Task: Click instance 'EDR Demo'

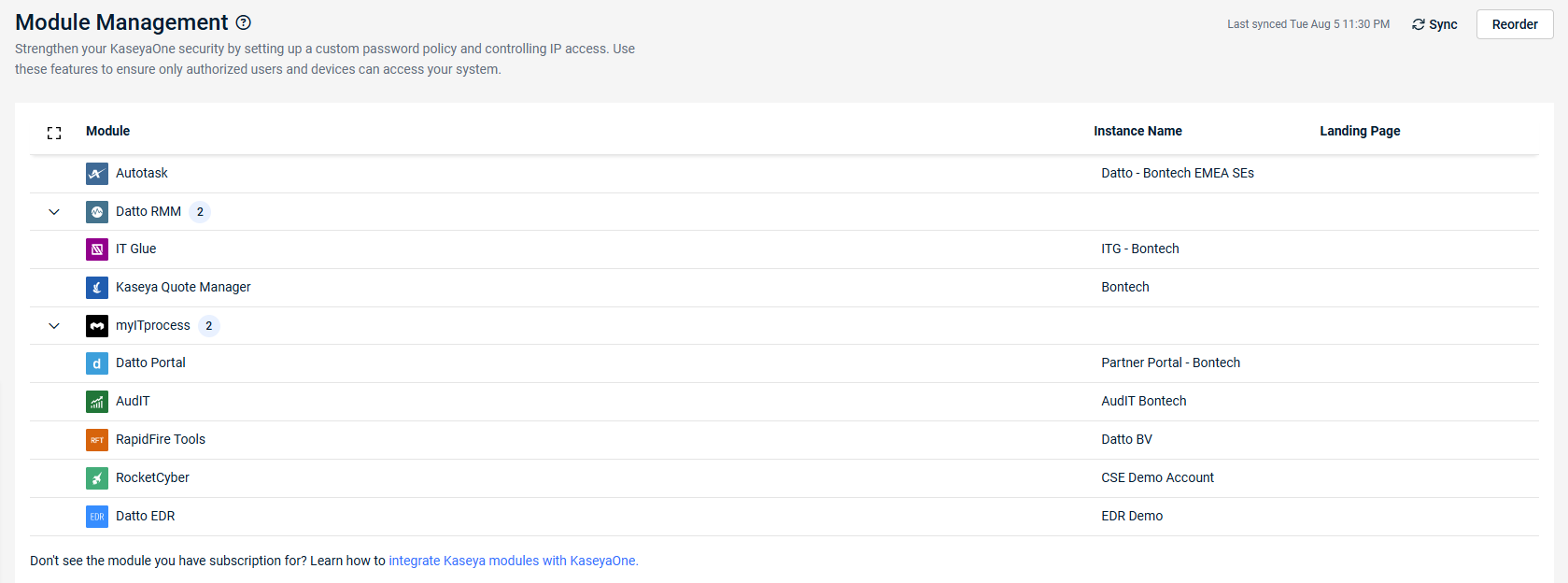Action: (1132, 516)
